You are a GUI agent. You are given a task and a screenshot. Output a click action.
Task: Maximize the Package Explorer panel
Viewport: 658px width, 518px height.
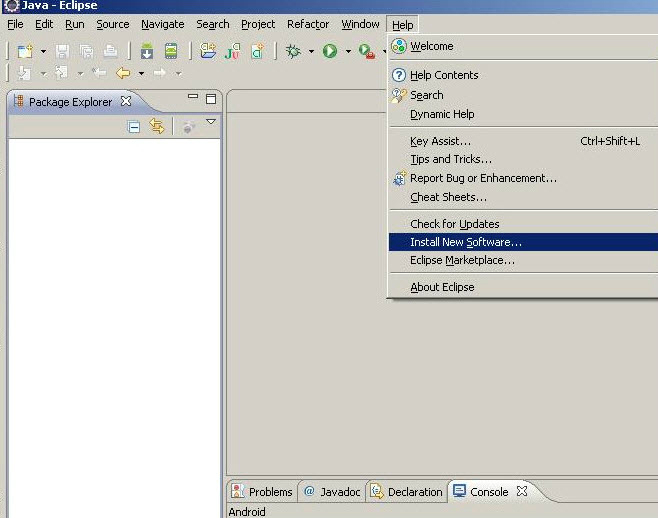211,99
